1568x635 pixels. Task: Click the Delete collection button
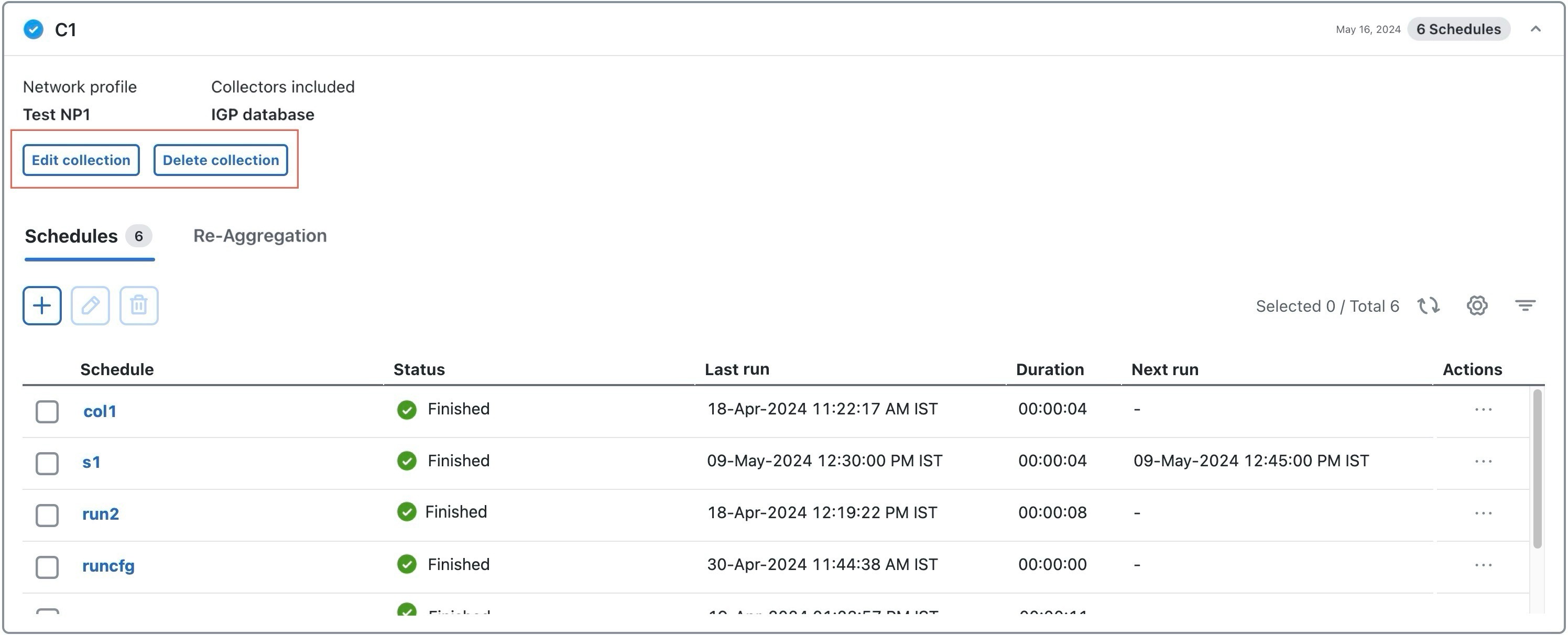point(220,159)
